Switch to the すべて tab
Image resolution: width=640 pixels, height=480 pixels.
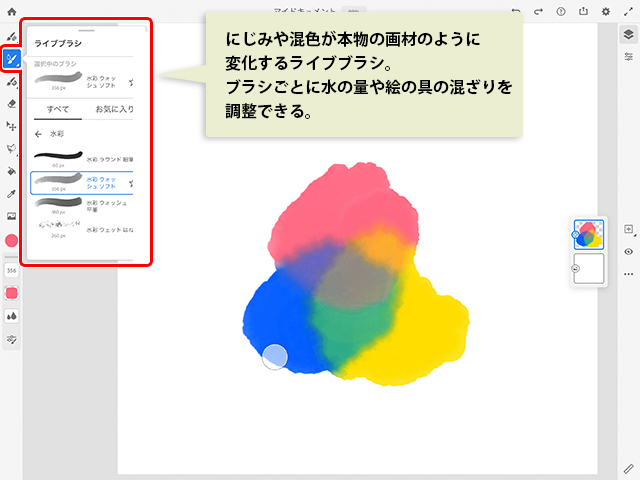click(58, 109)
